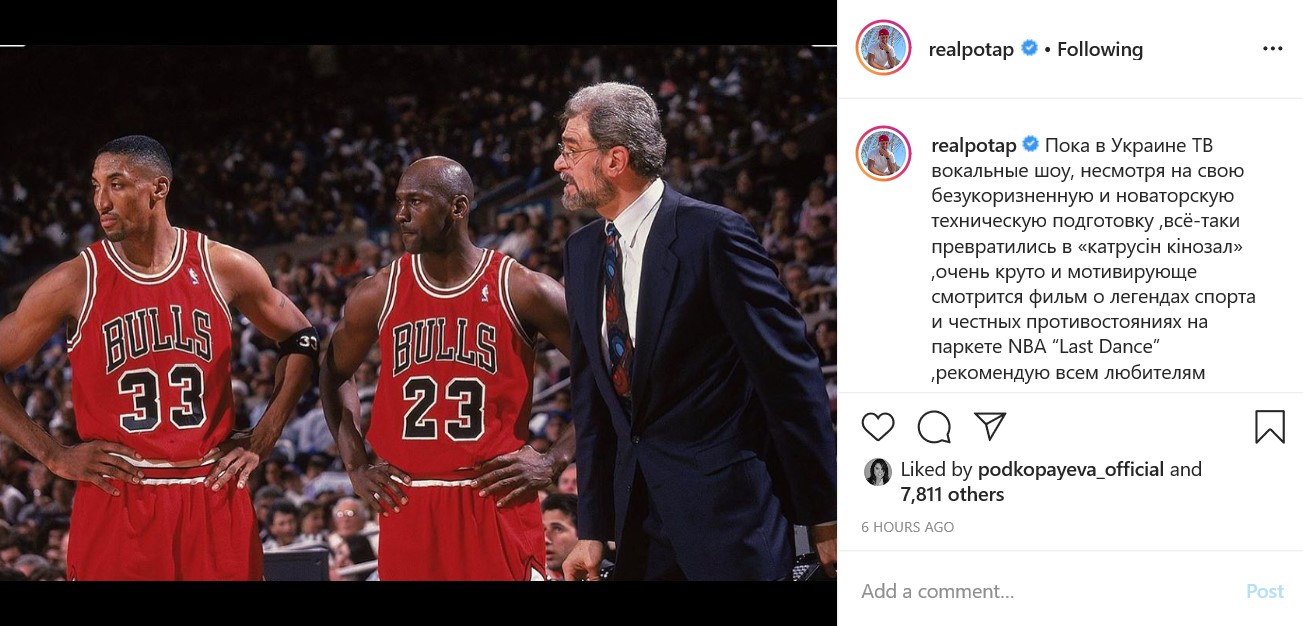
Task: Like the post with the heart icon
Action: tap(878, 427)
